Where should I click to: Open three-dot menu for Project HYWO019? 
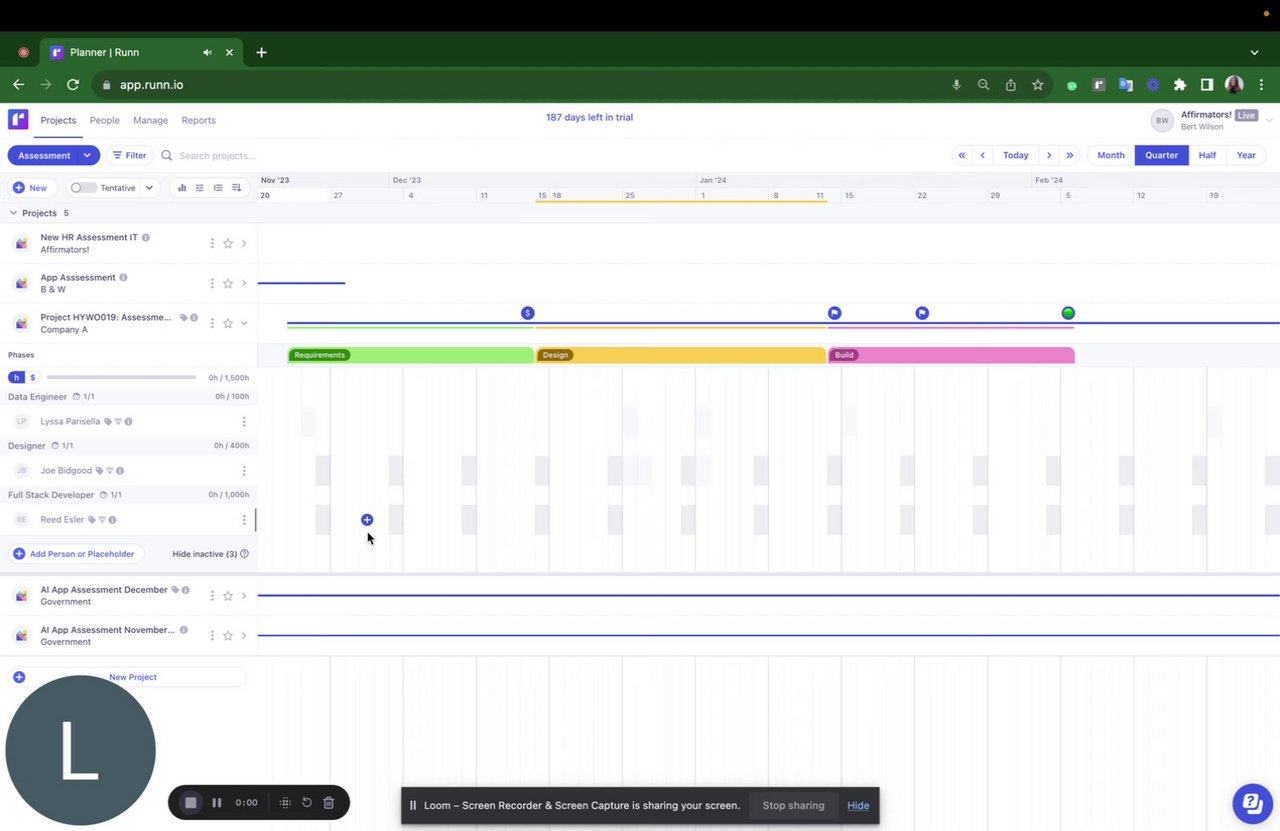[x=212, y=323]
